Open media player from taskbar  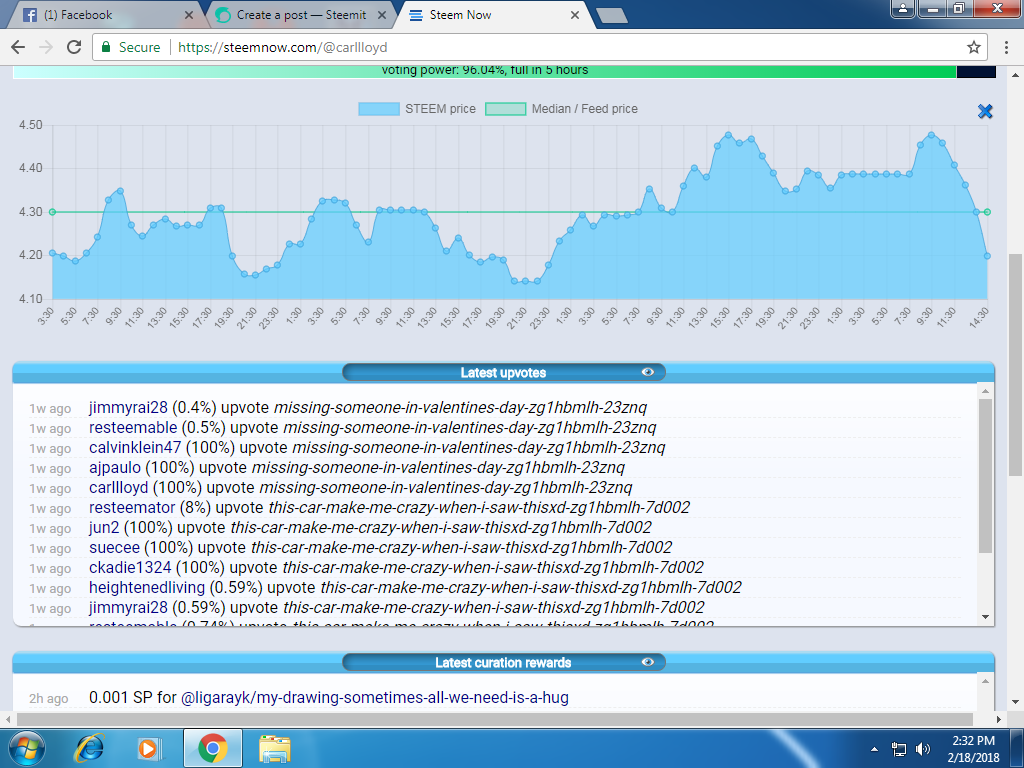[150, 748]
